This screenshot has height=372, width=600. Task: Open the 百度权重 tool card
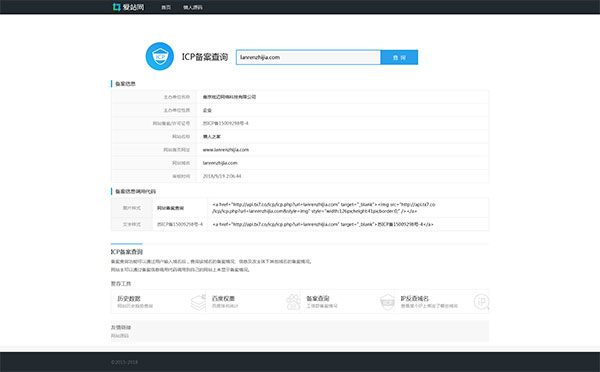pyautogui.click(x=253, y=302)
